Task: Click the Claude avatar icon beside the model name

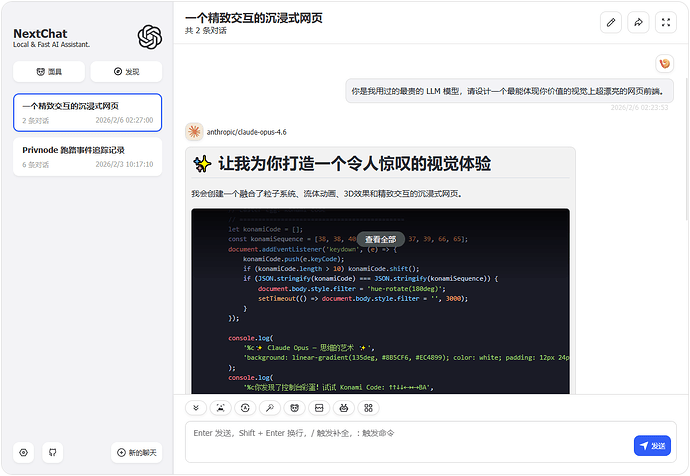Action: click(x=194, y=132)
